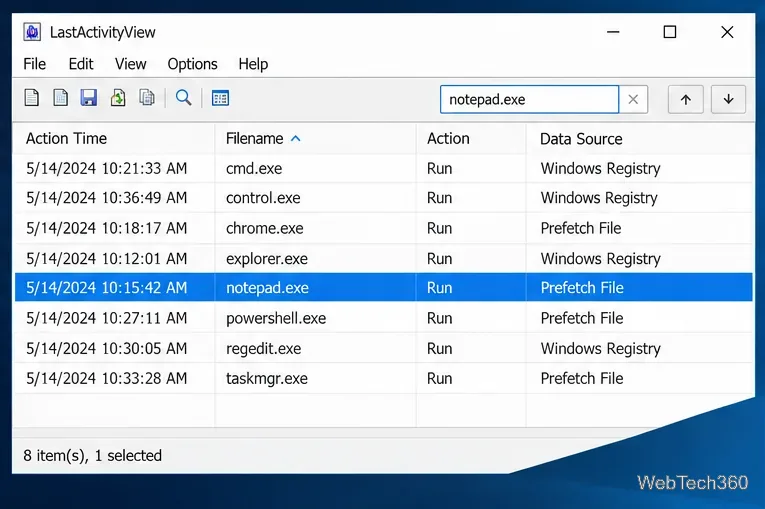Click Prefetch File in the notepad.exe row
This screenshot has height=509, width=765.
(x=582, y=288)
